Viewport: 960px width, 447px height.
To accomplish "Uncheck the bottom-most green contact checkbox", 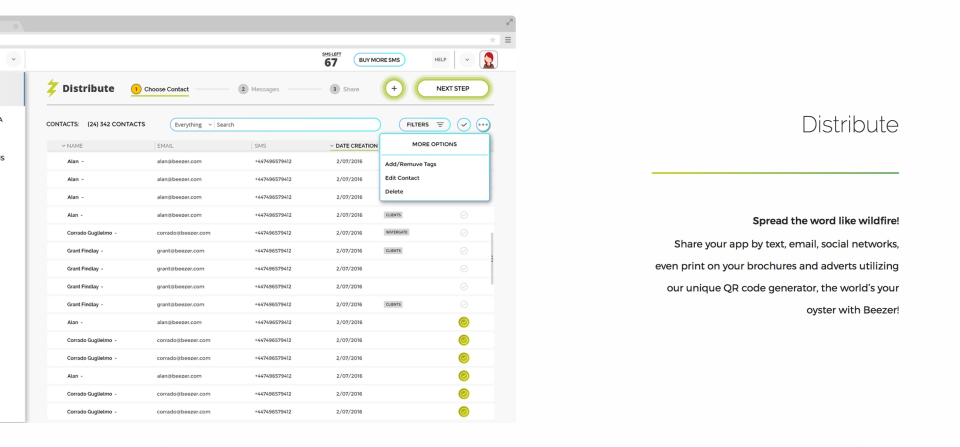I will [x=463, y=411].
